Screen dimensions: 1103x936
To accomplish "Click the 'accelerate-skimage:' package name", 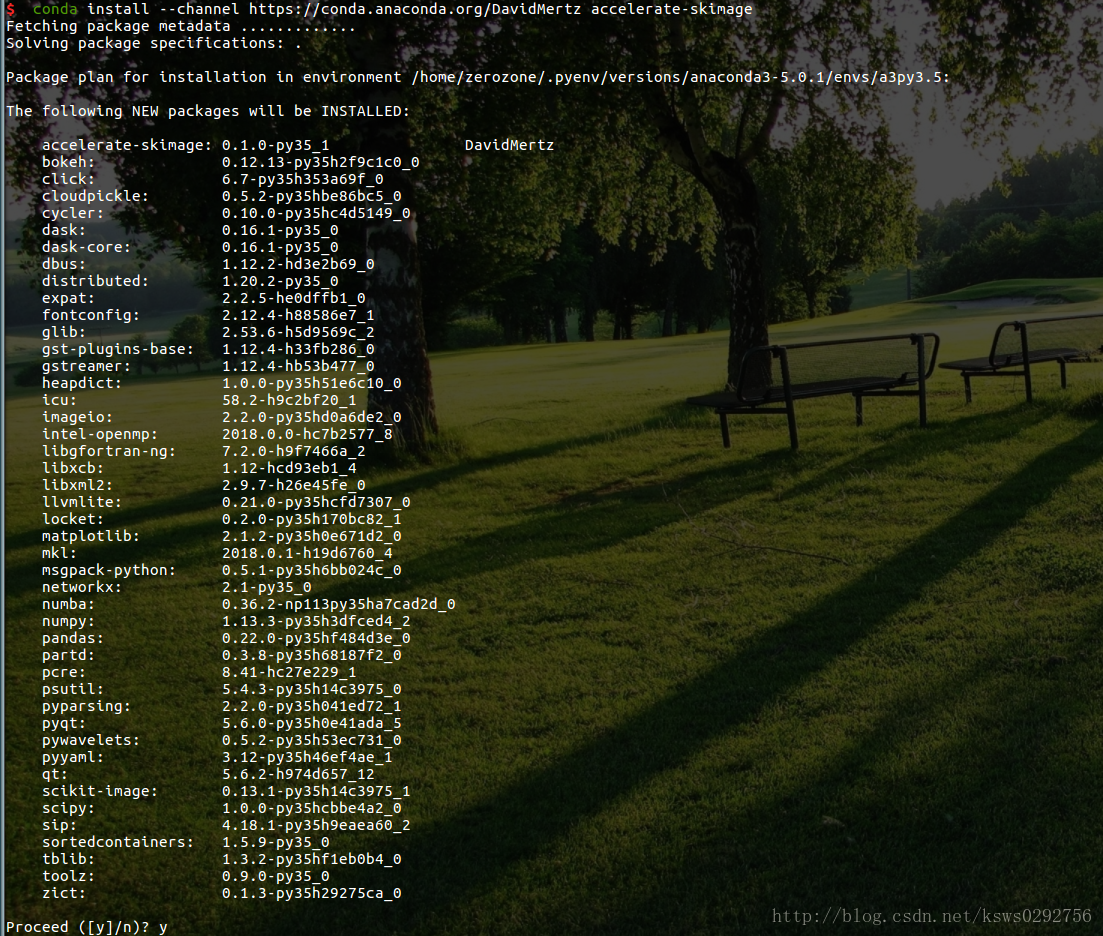I will pyautogui.click(x=127, y=146).
